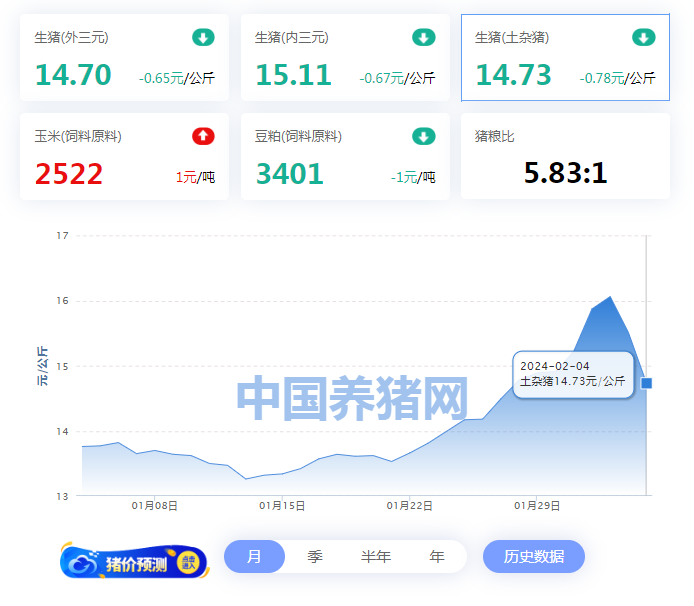
Task: Switch chart to 半年 range
Action: (x=376, y=557)
